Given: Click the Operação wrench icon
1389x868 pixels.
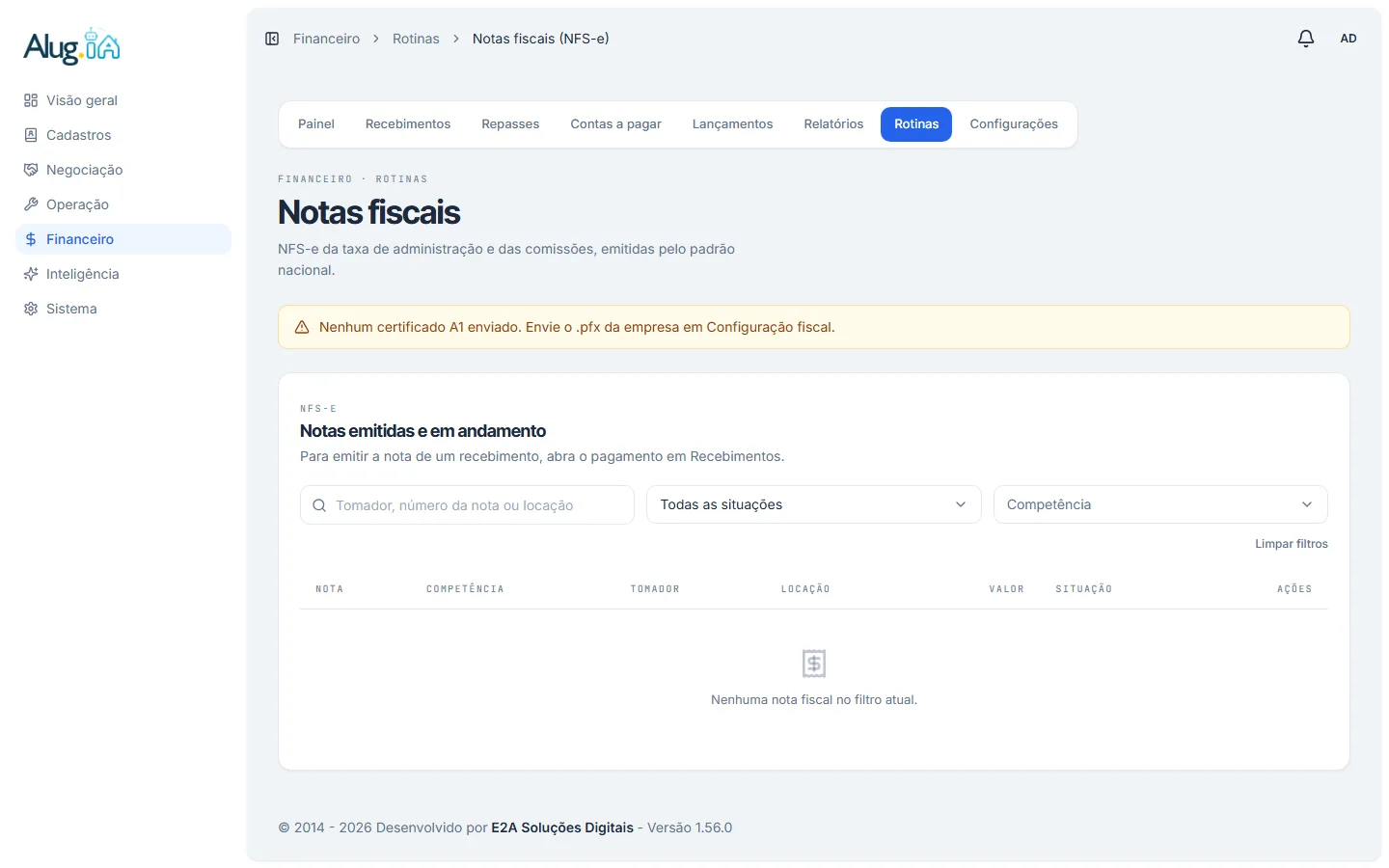Looking at the screenshot, I should pyautogui.click(x=31, y=204).
